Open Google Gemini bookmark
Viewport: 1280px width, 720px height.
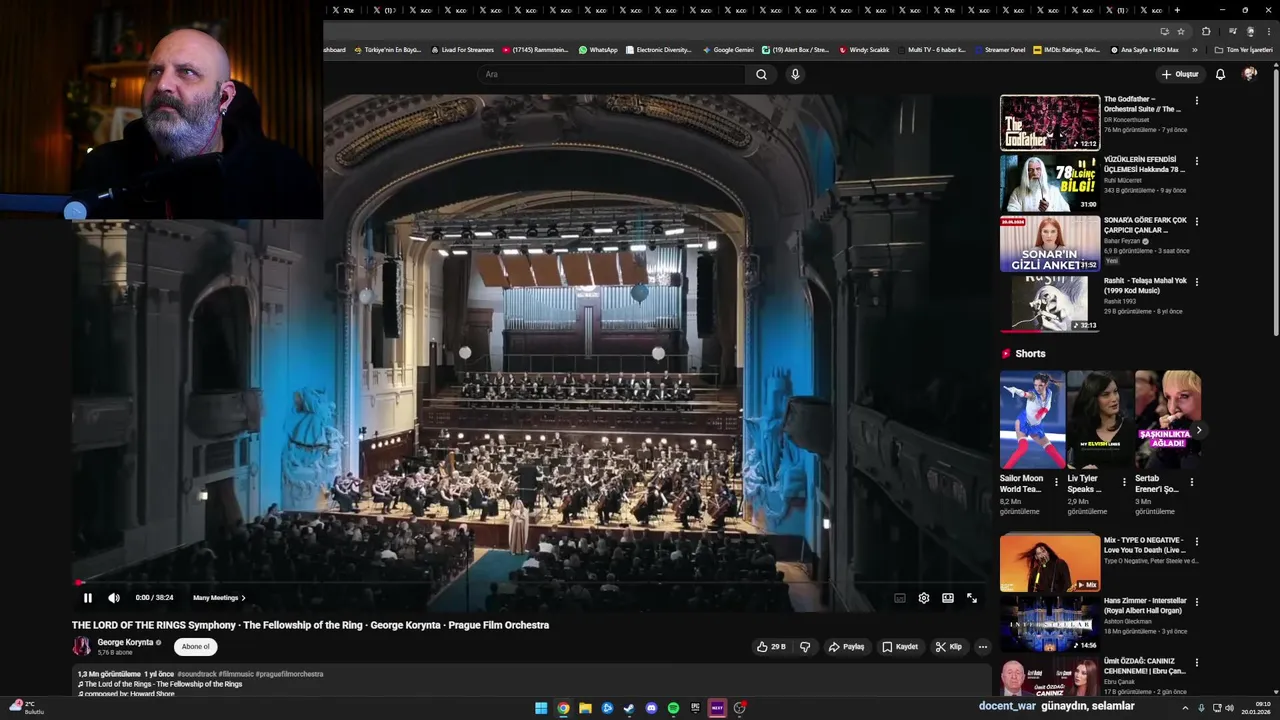point(728,50)
